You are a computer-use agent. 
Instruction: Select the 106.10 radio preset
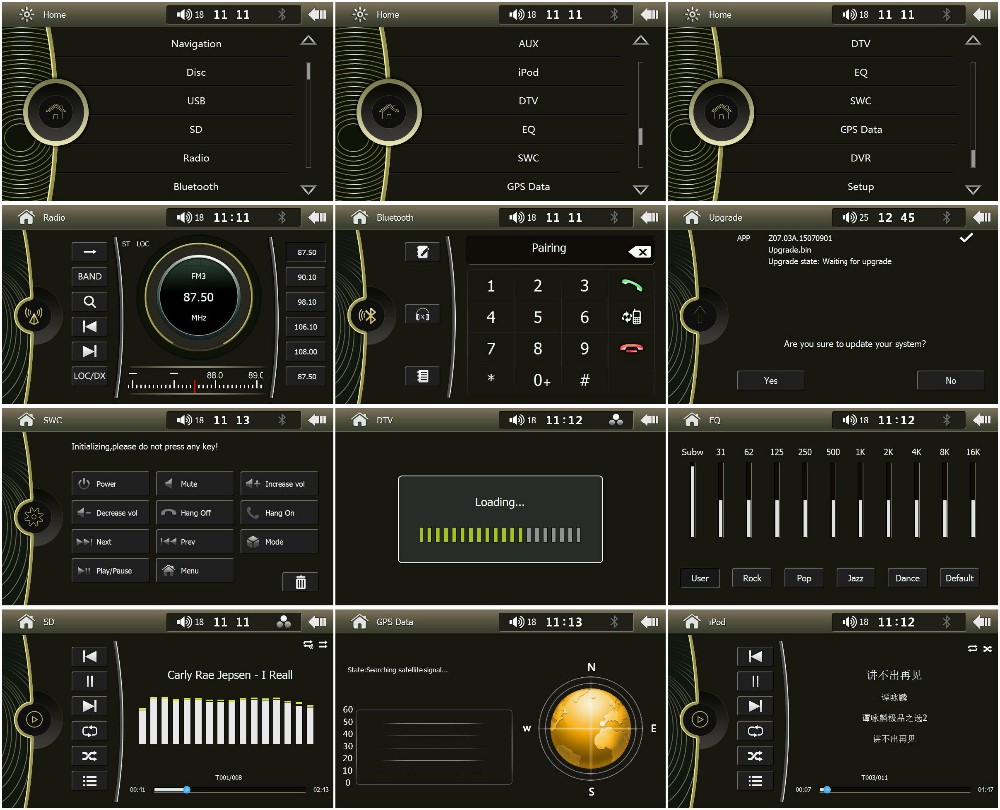[x=306, y=327]
